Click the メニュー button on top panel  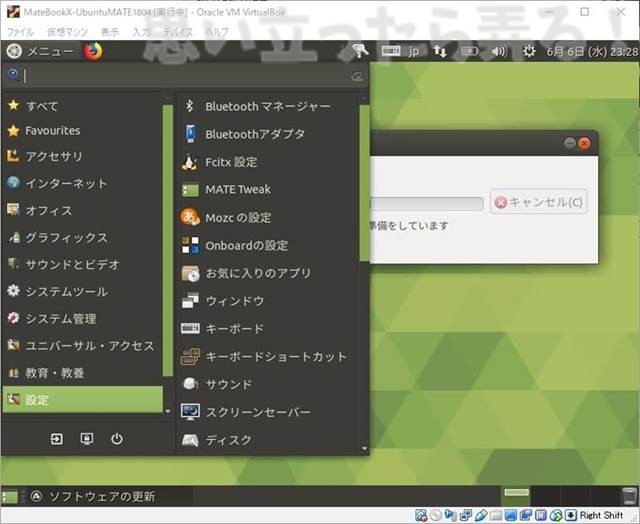coord(40,51)
